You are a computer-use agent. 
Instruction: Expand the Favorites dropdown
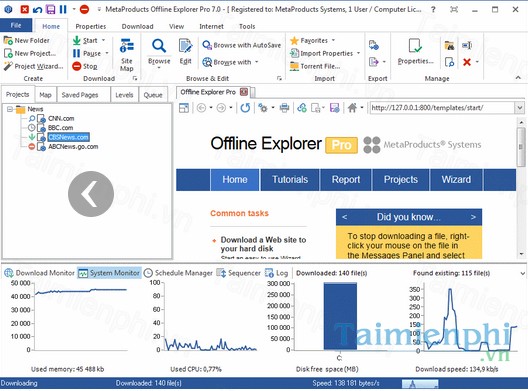point(333,40)
